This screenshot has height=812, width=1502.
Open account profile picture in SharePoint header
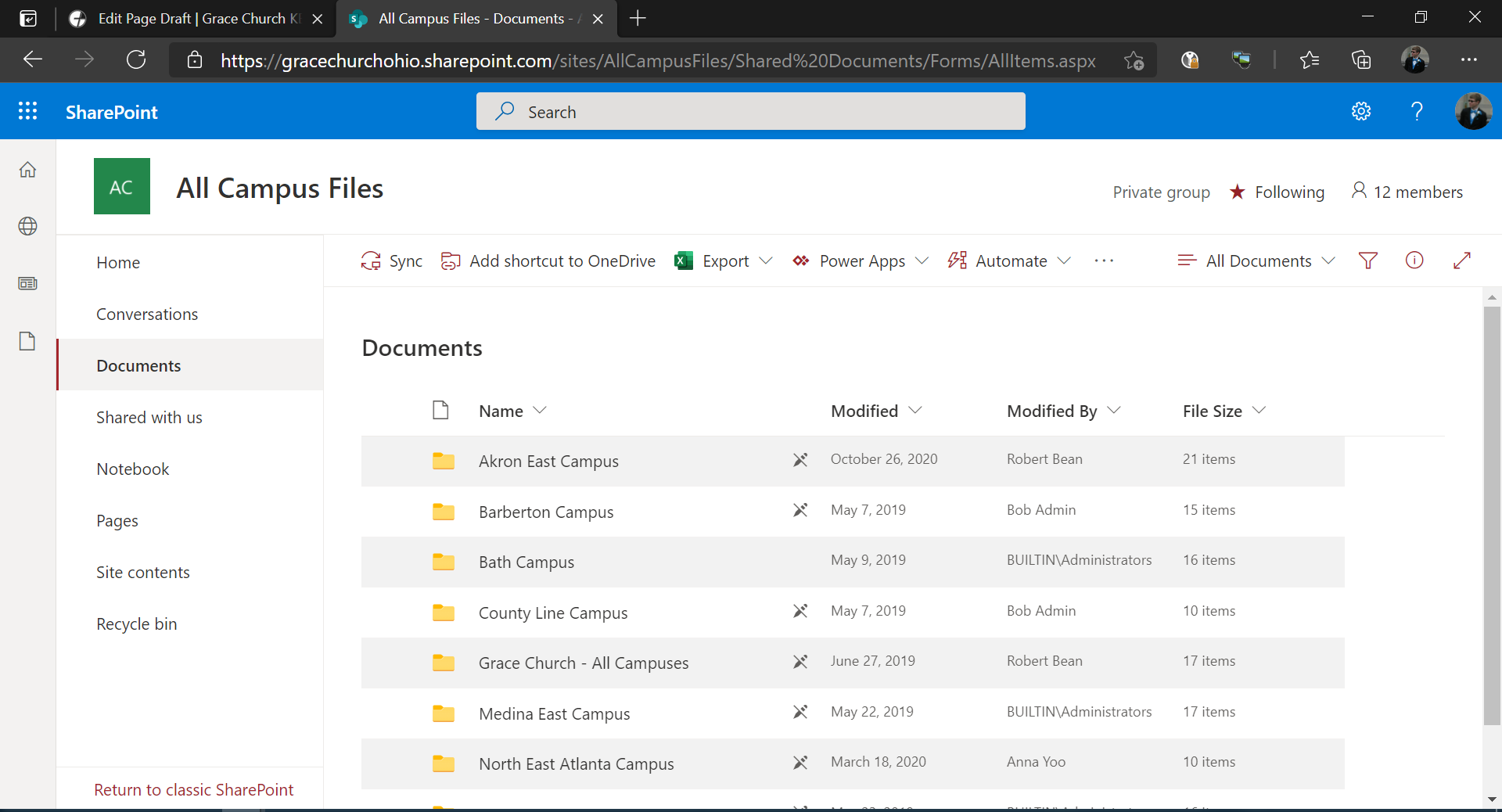tap(1473, 111)
